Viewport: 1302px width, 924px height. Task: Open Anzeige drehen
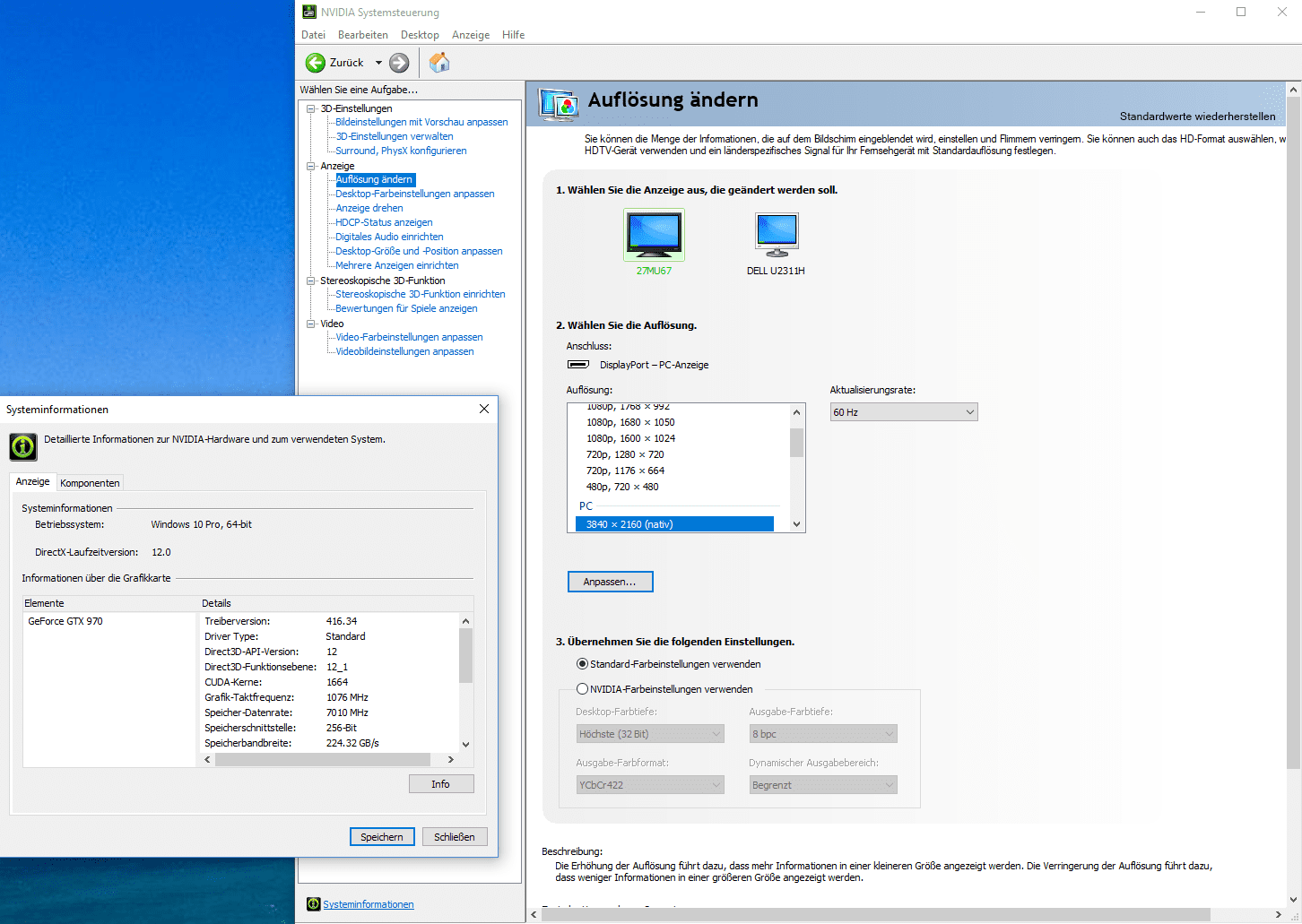369,208
